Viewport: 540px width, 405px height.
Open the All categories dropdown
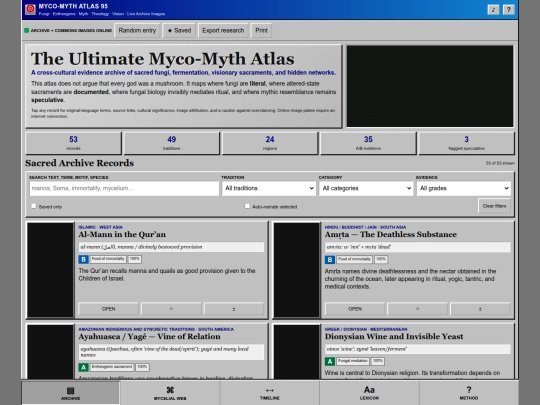(366, 188)
